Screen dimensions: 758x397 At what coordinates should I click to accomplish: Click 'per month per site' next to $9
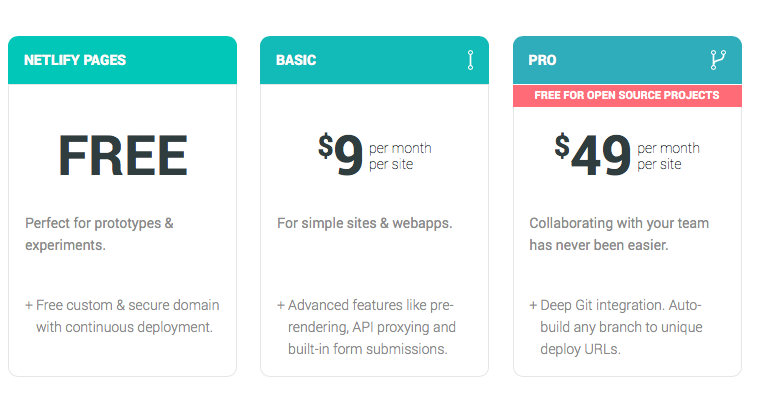tap(400, 156)
